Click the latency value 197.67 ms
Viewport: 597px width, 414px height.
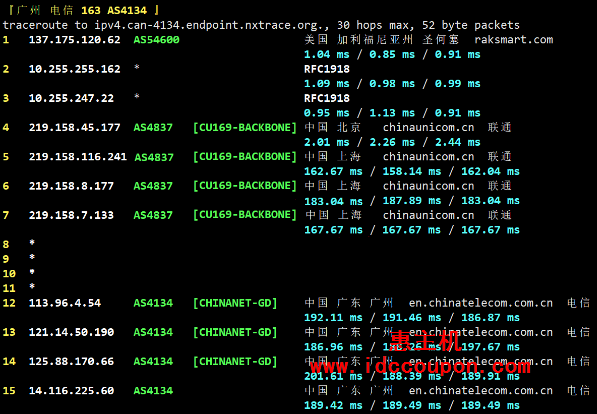[490, 347]
